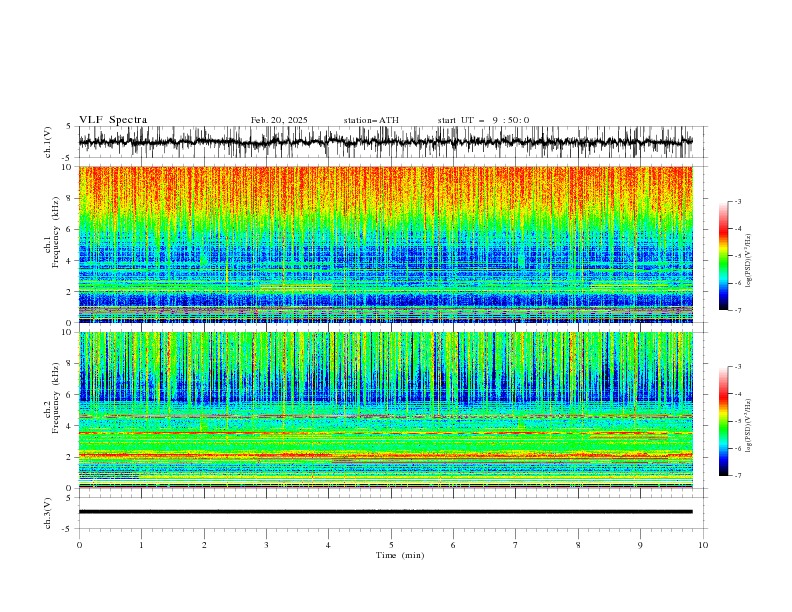
Task: Click the ch.2 'Frequency (kHz)' axis label
Action: 56,398
